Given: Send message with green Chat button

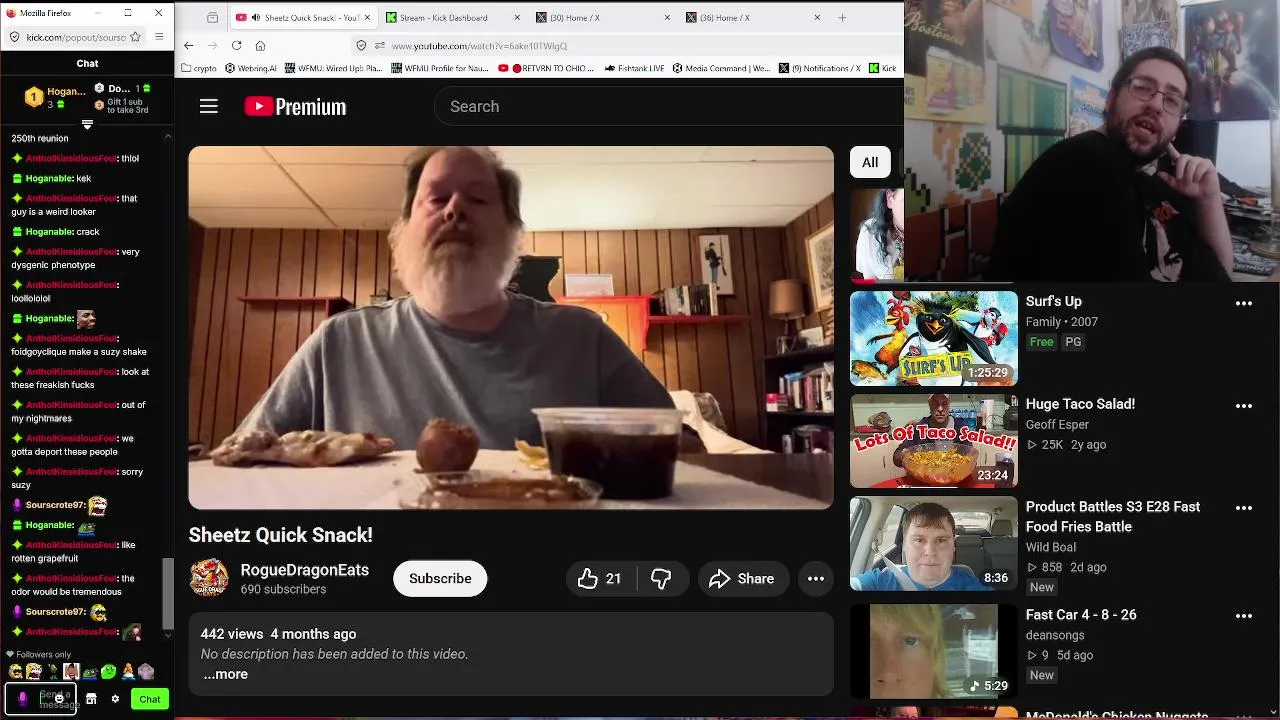Looking at the screenshot, I should pos(150,699).
